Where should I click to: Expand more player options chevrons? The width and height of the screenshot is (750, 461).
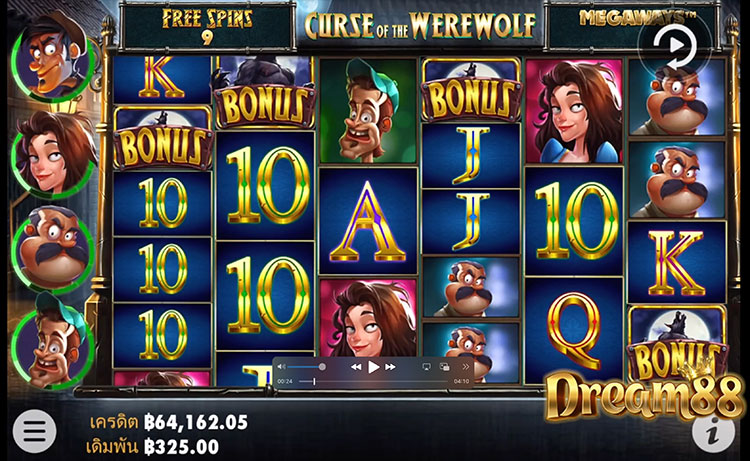pyautogui.click(x=465, y=367)
